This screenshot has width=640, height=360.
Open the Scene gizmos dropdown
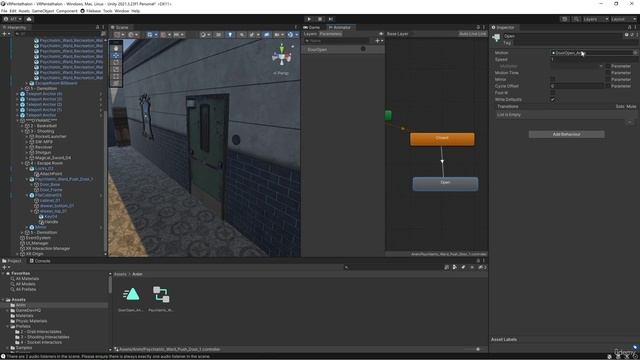(x=292, y=35)
